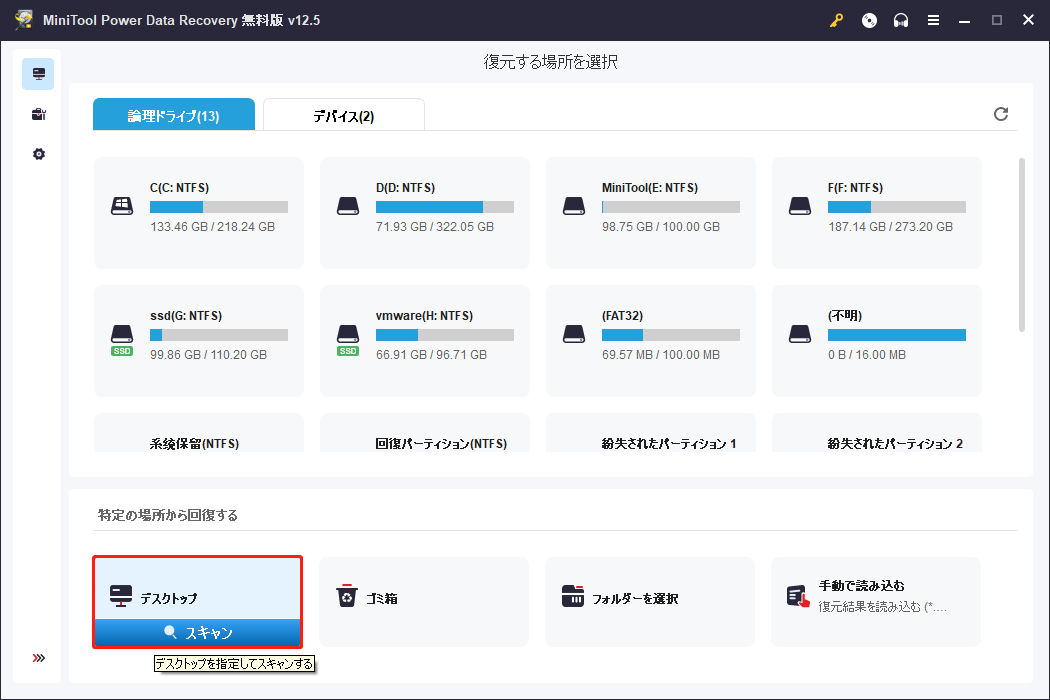
Task: Click 復元結果を読み込む description text
Action: (x=883, y=607)
